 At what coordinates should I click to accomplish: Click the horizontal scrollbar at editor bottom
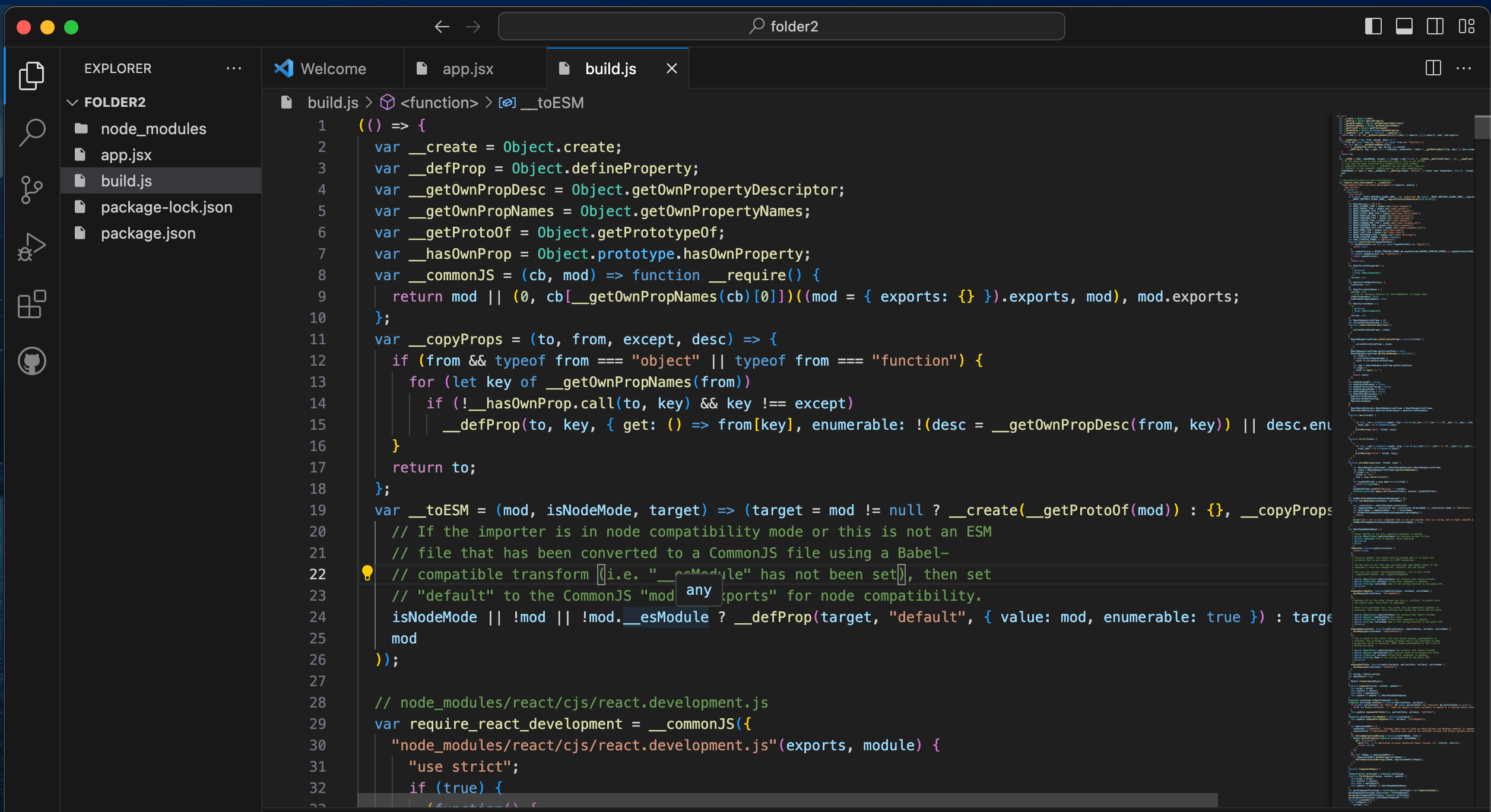click(788, 800)
